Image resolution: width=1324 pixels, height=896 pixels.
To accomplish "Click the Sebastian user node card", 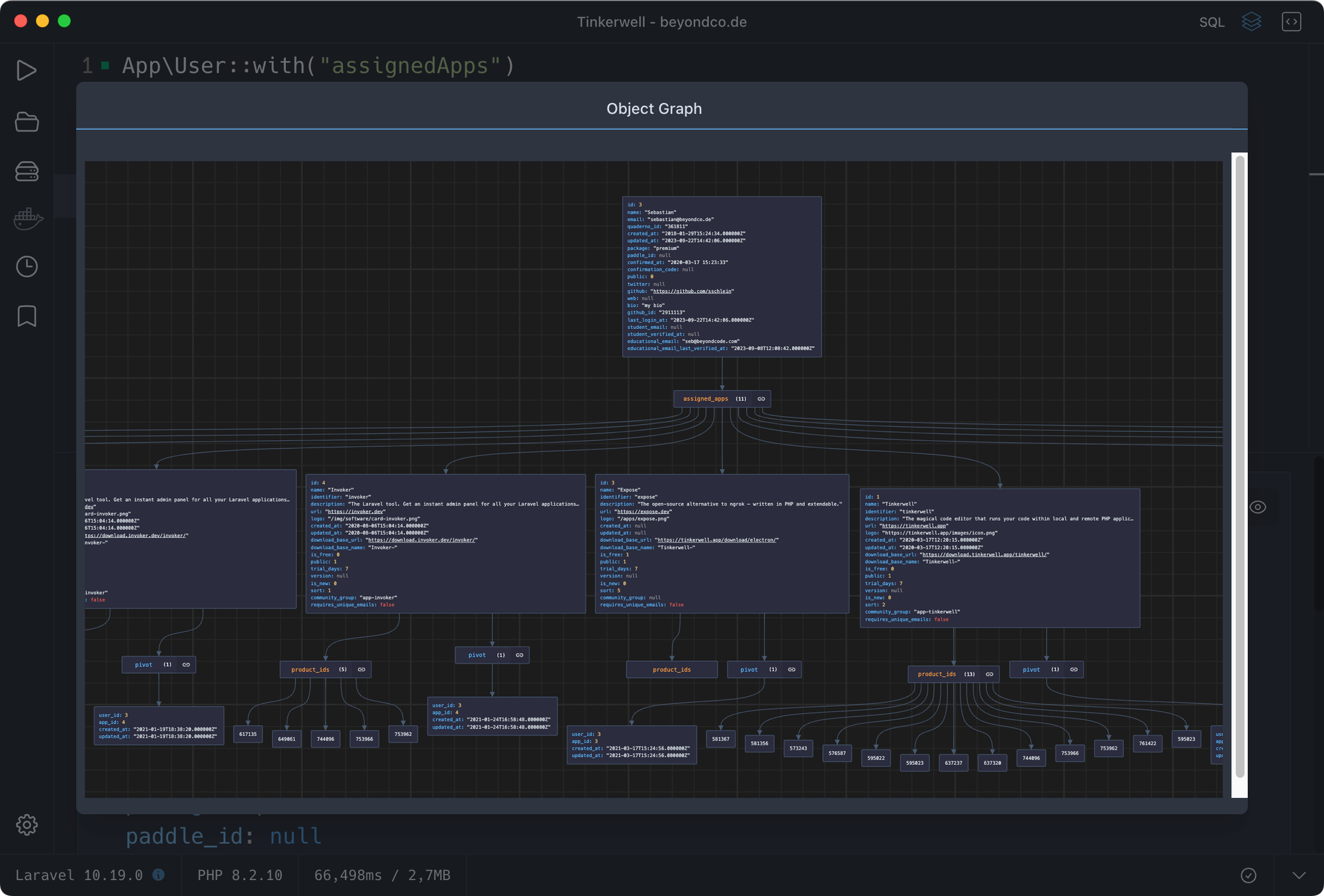I will tap(722, 277).
